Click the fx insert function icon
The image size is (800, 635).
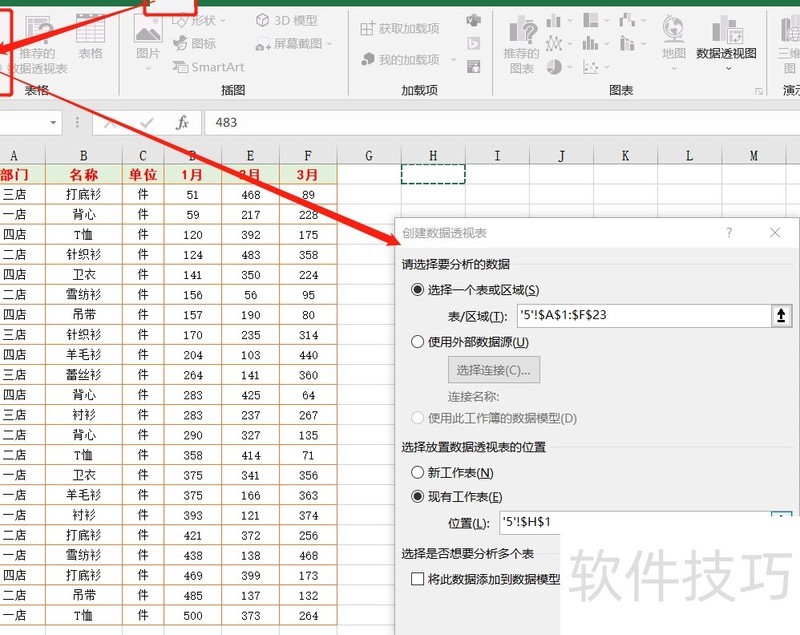[x=182, y=122]
